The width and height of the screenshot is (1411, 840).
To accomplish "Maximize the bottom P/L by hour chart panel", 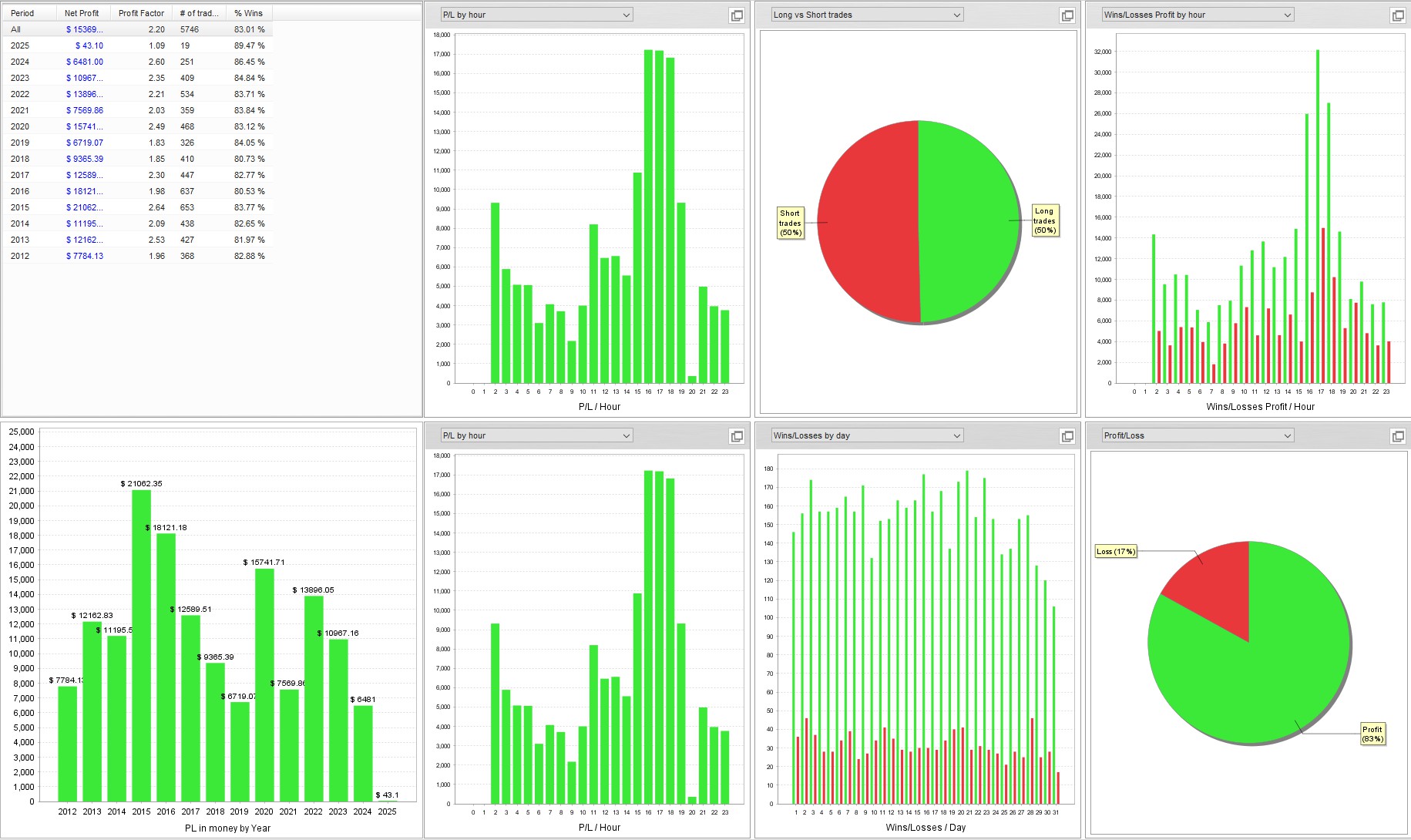I will click(737, 436).
